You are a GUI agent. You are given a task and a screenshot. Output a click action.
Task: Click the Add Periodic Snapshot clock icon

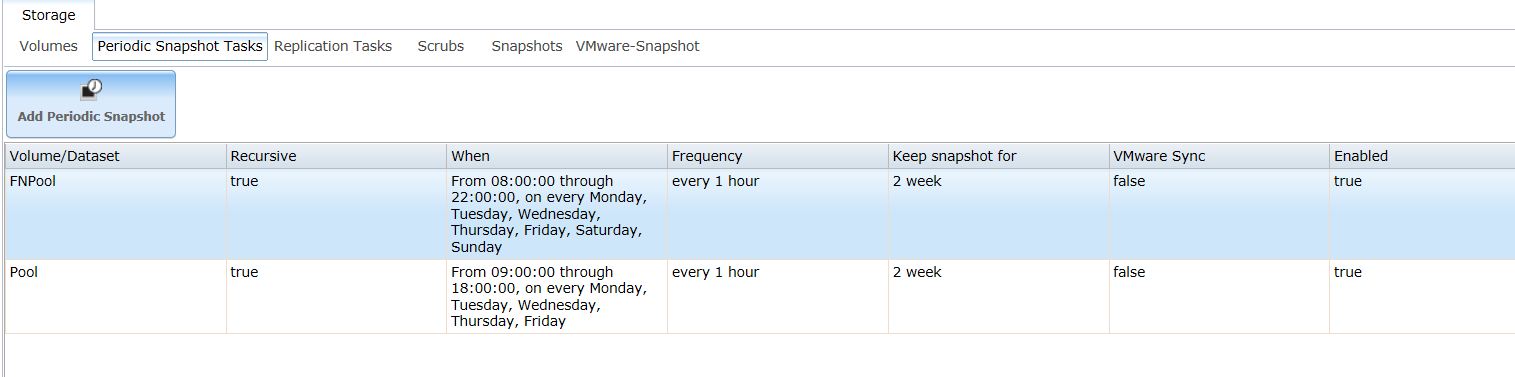click(91, 89)
